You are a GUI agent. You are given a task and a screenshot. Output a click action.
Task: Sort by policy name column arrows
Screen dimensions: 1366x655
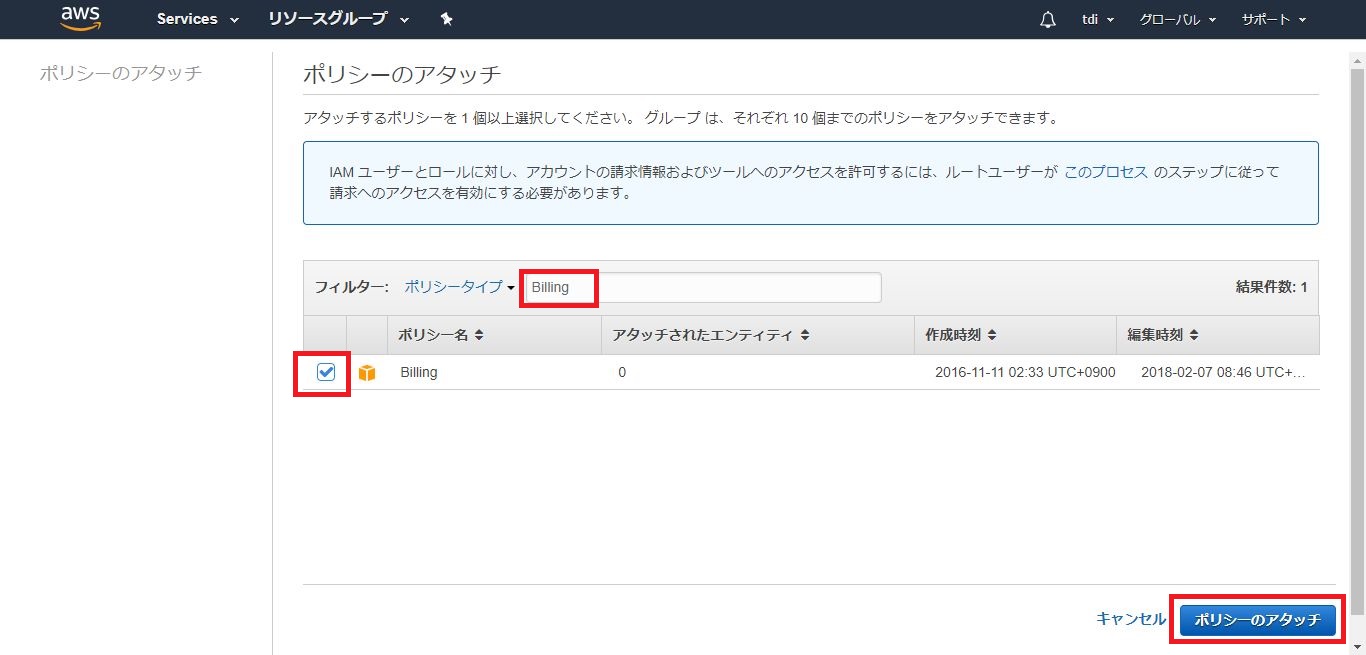[478, 336]
